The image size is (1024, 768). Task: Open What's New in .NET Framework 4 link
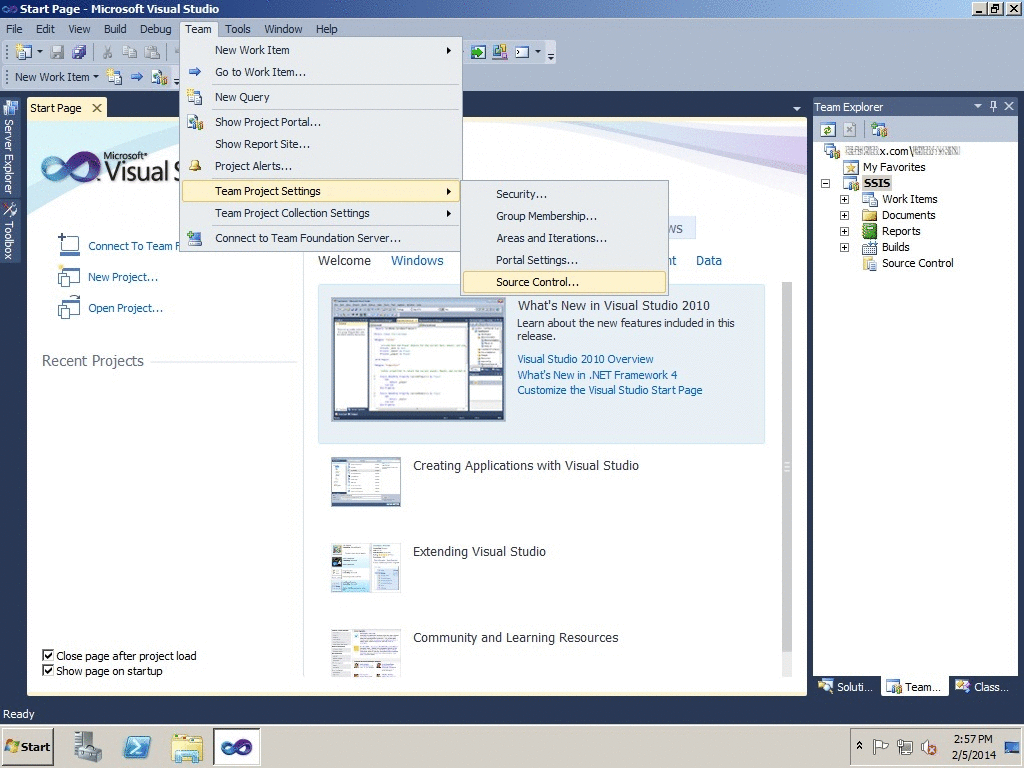(x=597, y=375)
